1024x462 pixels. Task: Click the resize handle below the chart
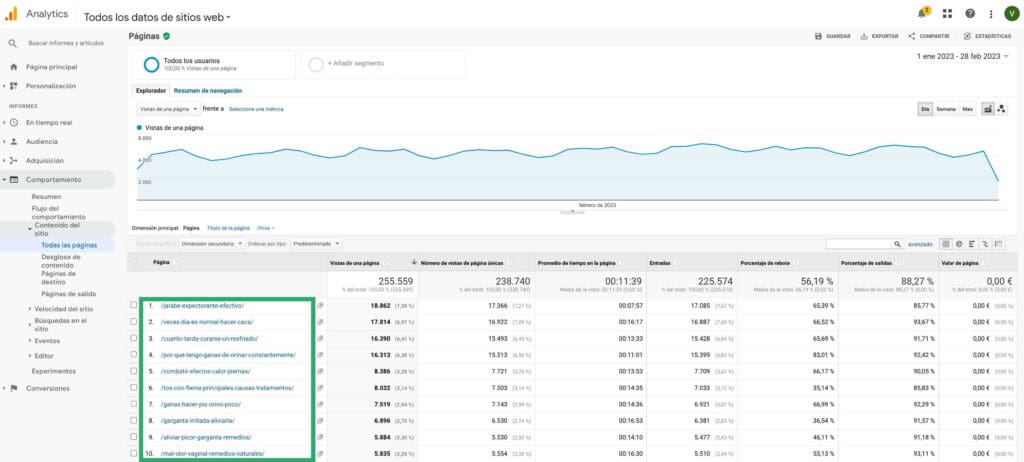[x=570, y=211]
